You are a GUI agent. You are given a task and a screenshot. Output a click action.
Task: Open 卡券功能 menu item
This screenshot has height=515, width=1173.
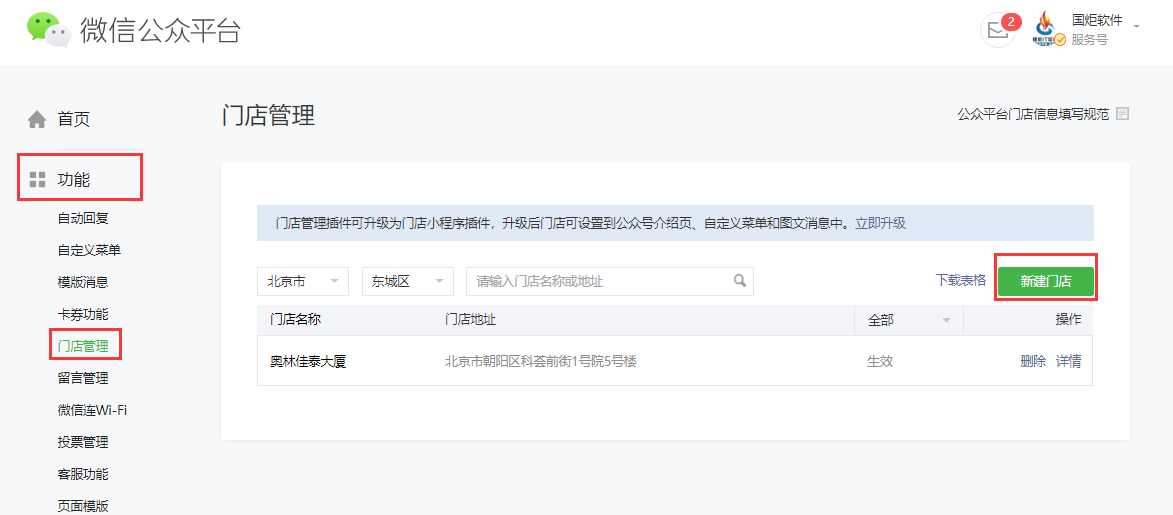point(83,314)
